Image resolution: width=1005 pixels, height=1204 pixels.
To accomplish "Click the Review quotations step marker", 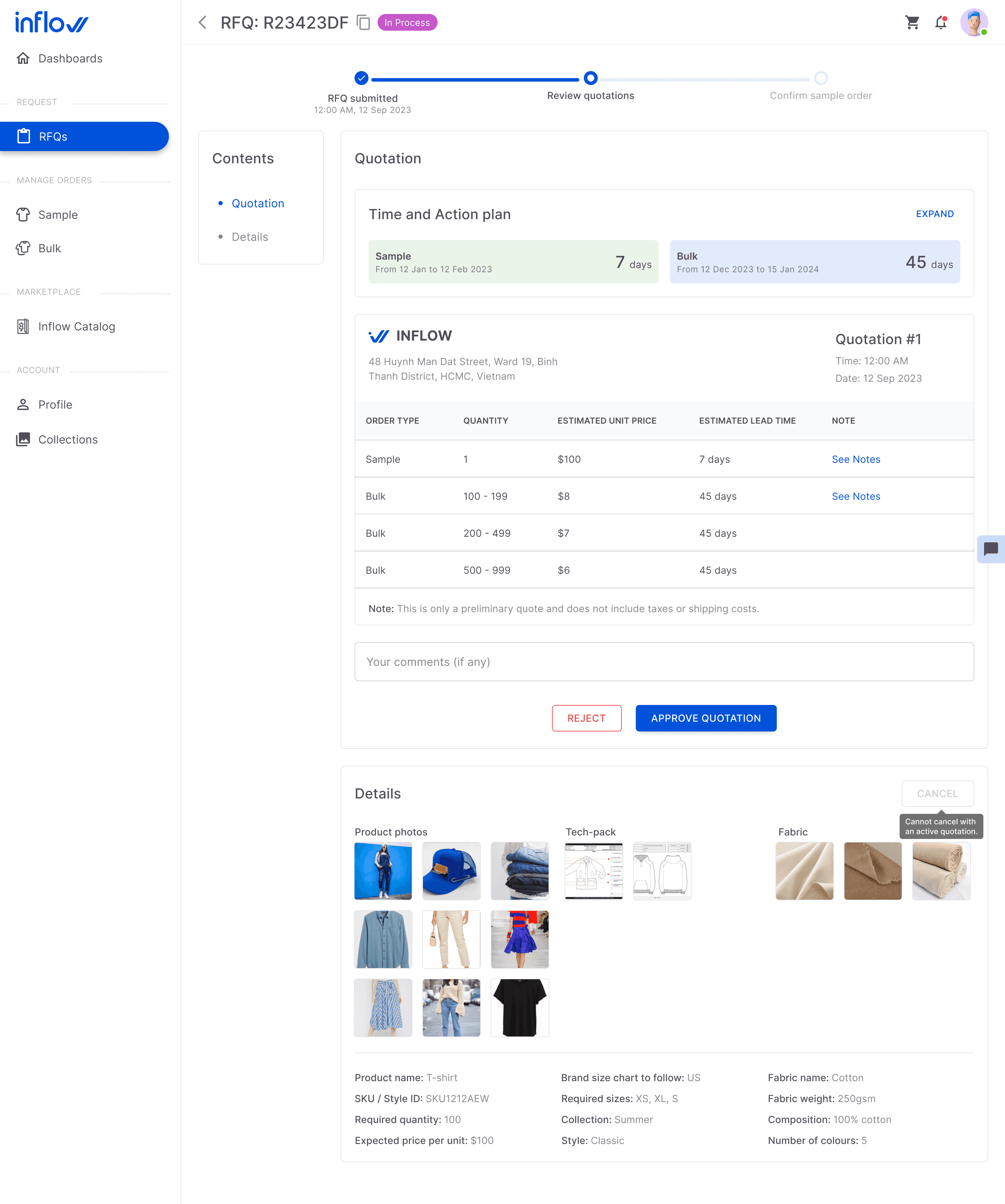I will coord(590,78).
